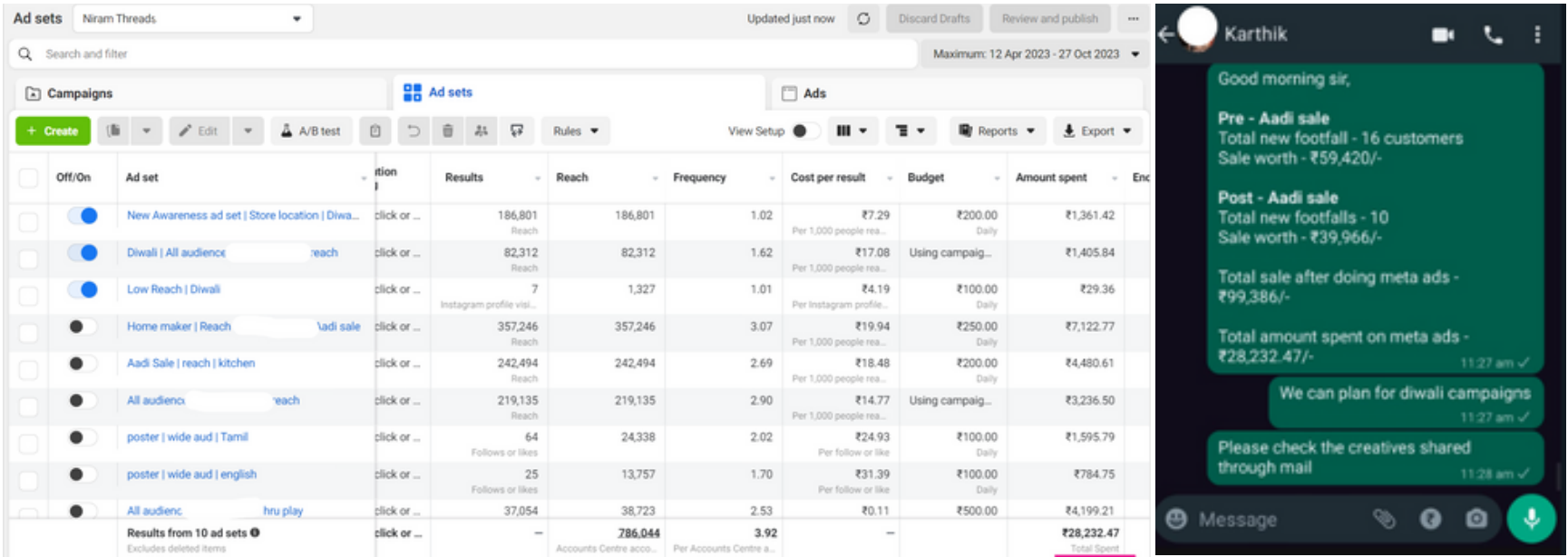
Task: Tick the checkbox for Low Reach Diwali row
Action: [x=29, y=295]
